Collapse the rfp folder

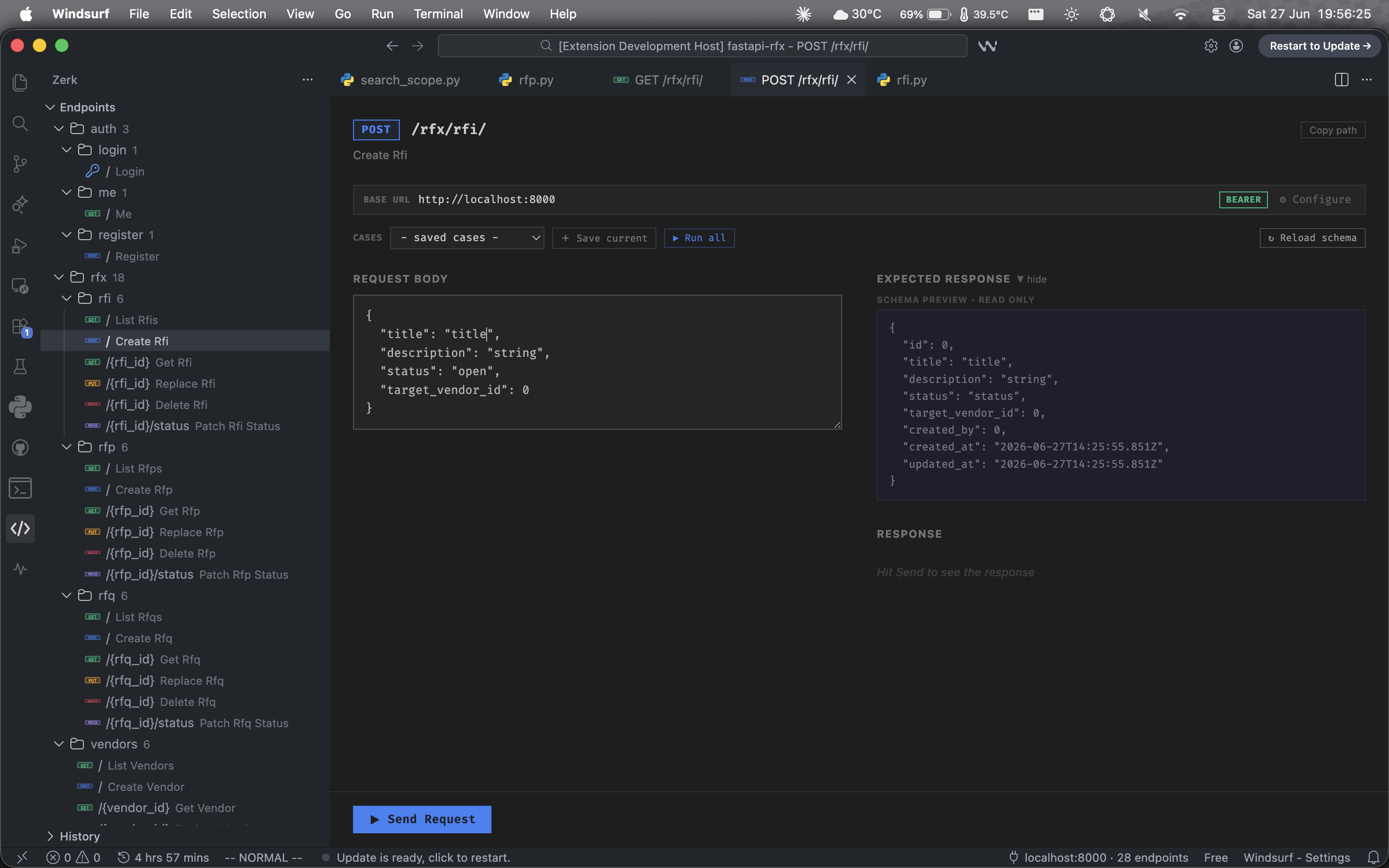click(x=67, y=447)
